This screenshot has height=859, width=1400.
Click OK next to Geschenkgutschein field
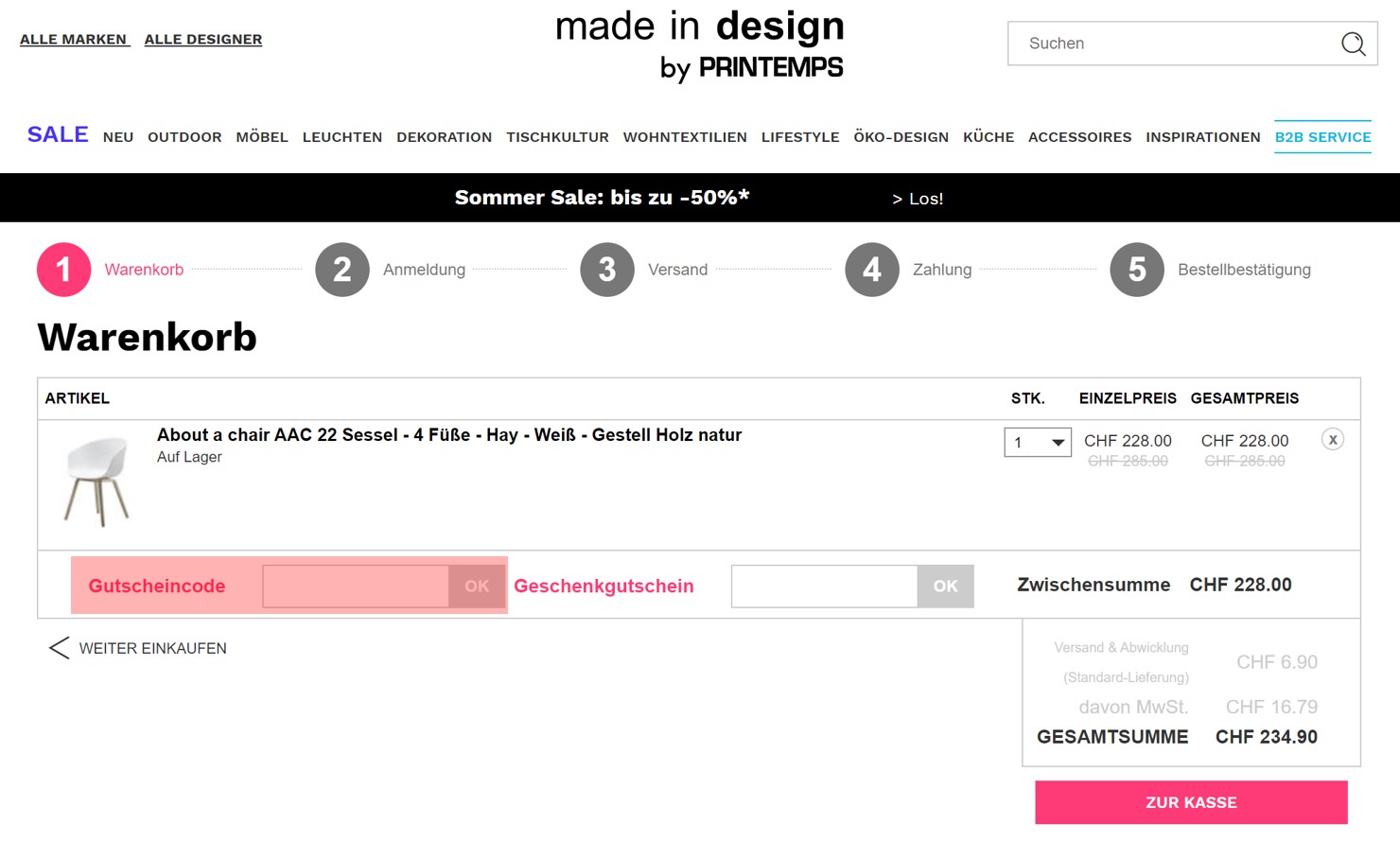[x=946, y=587]
